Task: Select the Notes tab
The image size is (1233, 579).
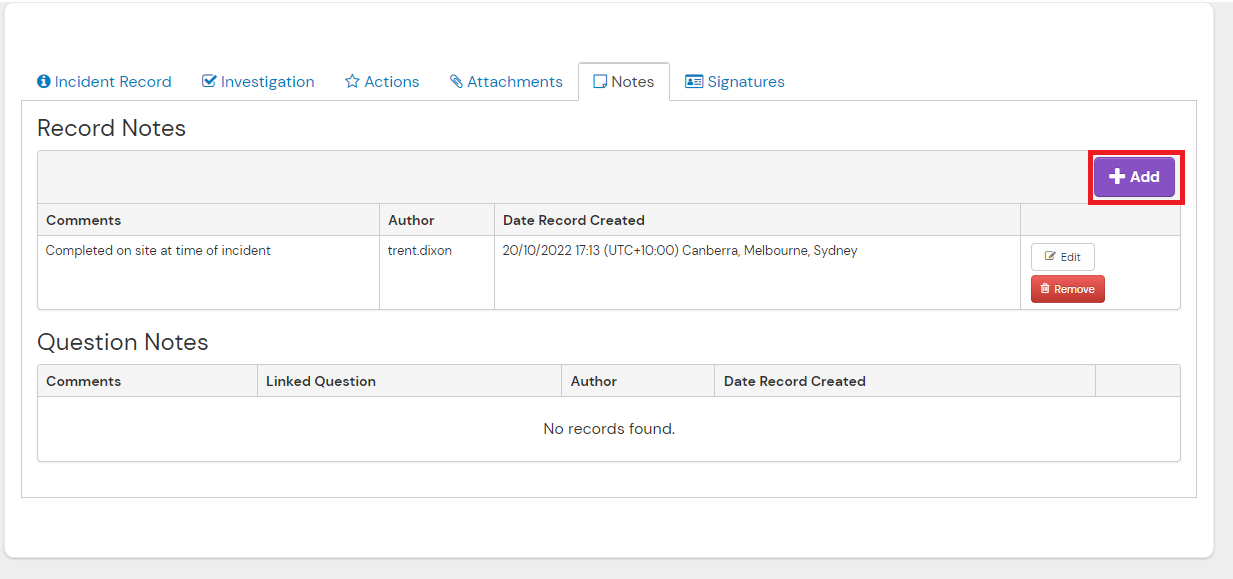Action: [x=623, y=82]
